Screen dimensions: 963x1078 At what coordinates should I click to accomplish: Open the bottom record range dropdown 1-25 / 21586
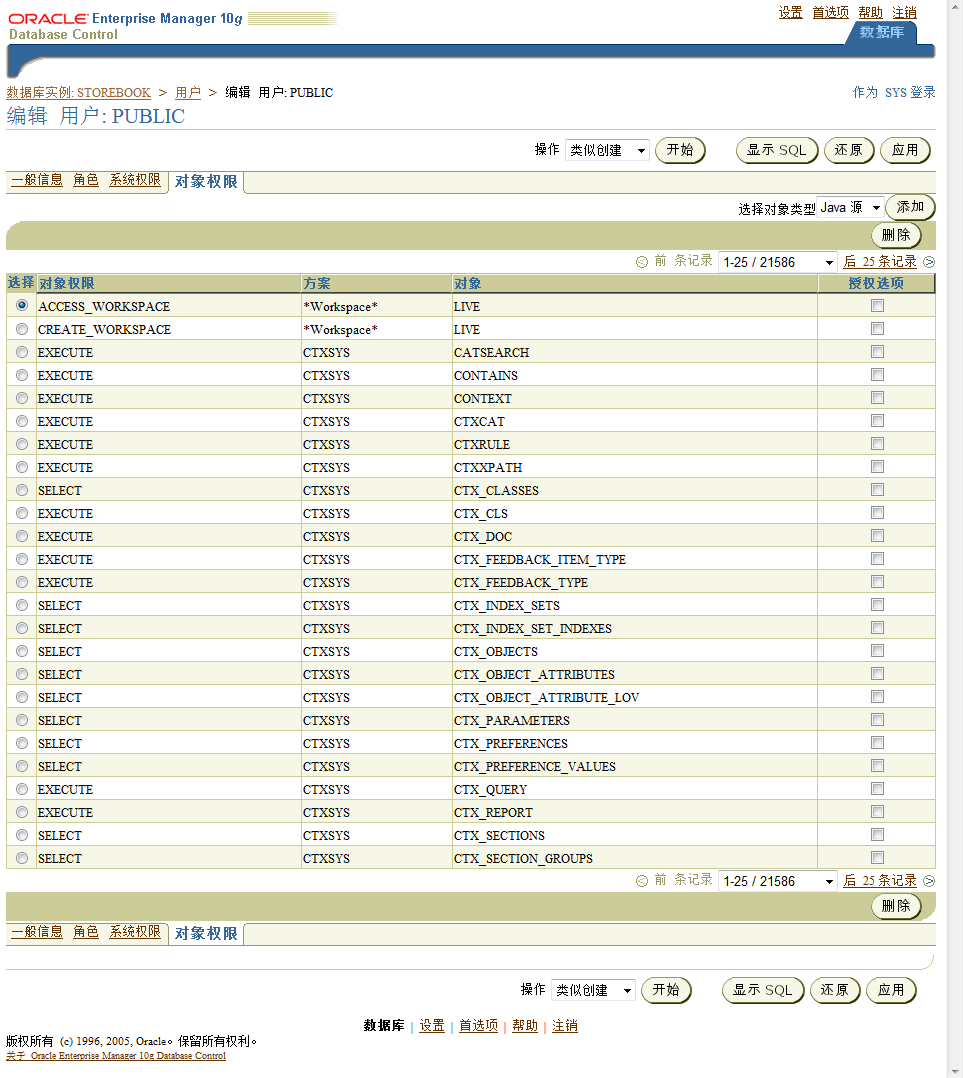(778, 881)
